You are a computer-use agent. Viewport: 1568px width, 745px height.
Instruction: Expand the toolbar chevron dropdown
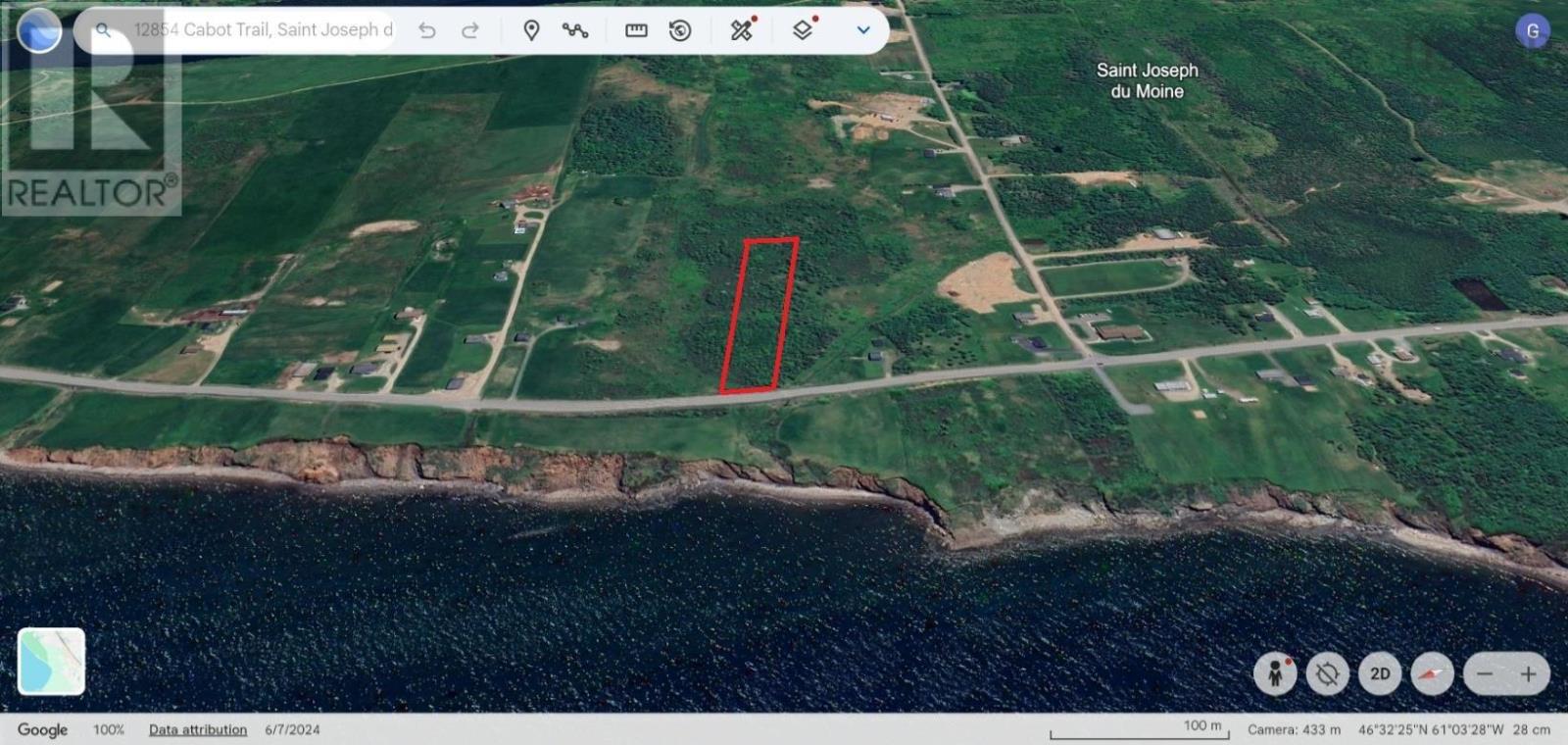pyautogui.click(x=863, y=30)
